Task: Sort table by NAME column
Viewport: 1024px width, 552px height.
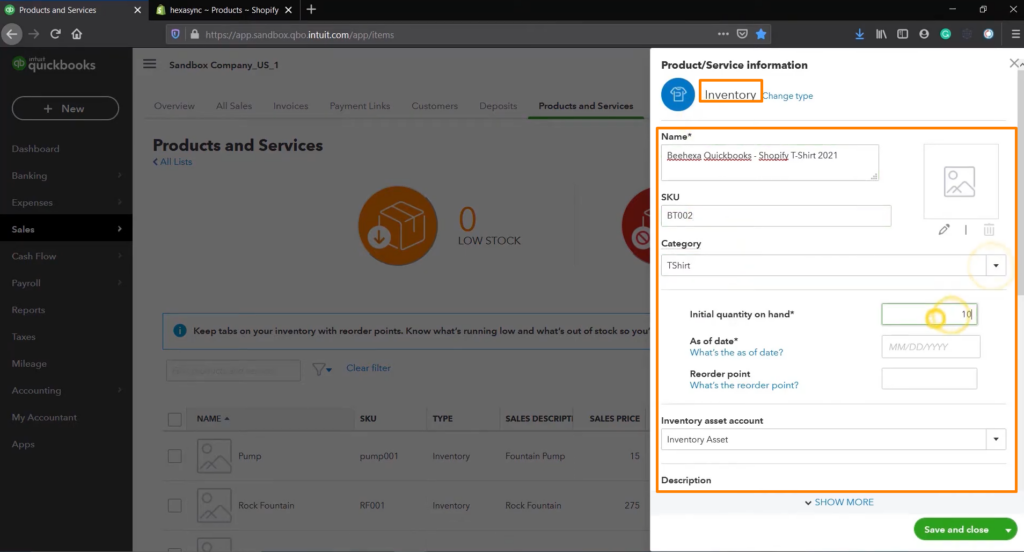Action: point(213,418)
